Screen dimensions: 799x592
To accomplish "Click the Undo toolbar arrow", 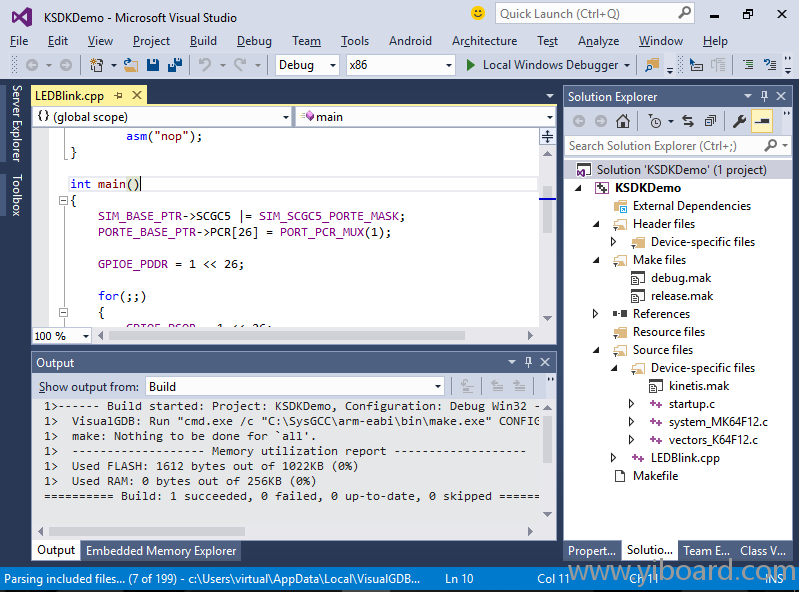I will pyautogui.click(x=205, y=65).
